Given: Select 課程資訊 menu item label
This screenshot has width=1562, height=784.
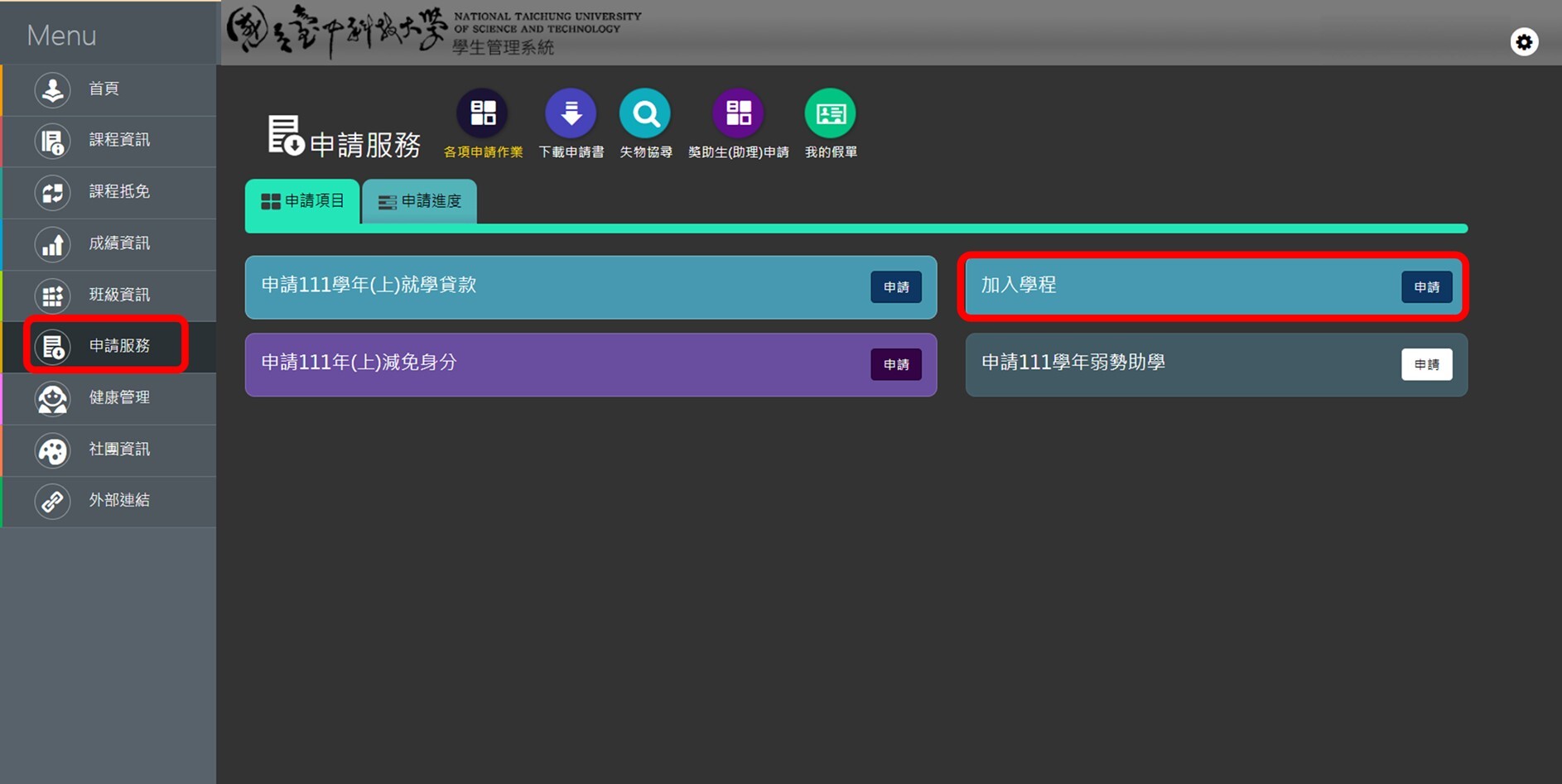Looking at the screenshot, I should pyautogui.click(x=119, y=140).
